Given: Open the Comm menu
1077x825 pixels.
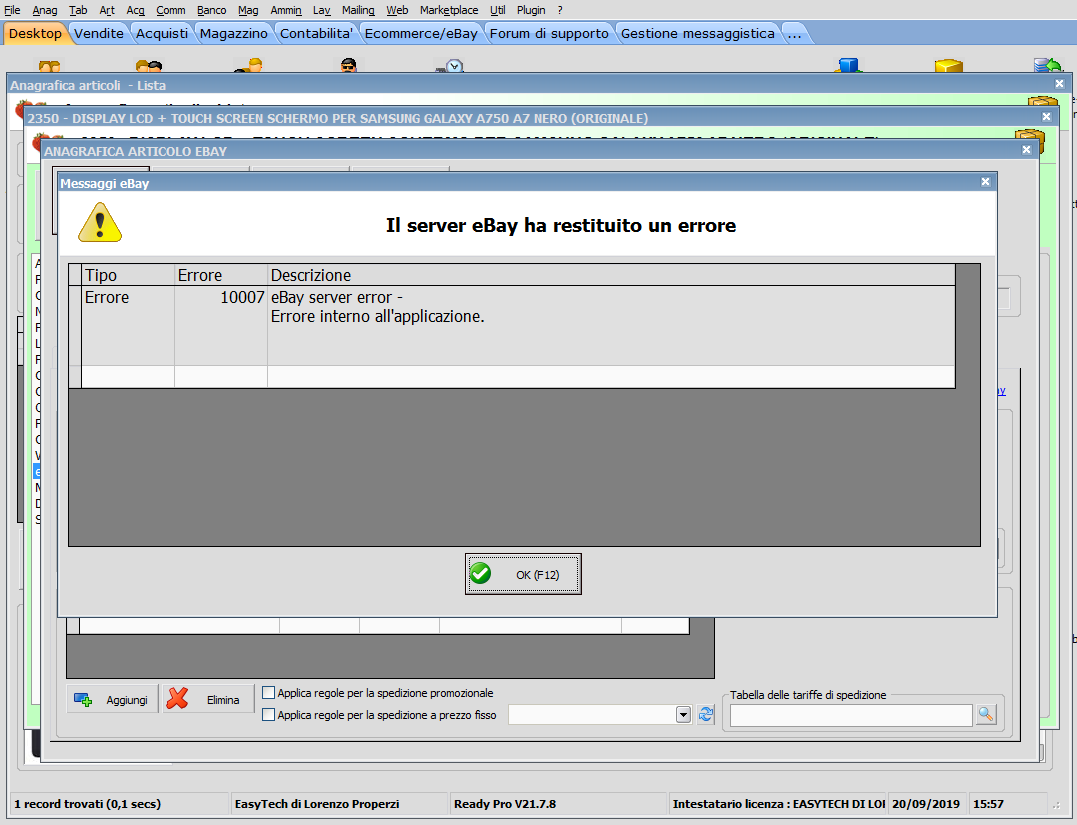Looking at the screenshot, I should coord(170,10).
